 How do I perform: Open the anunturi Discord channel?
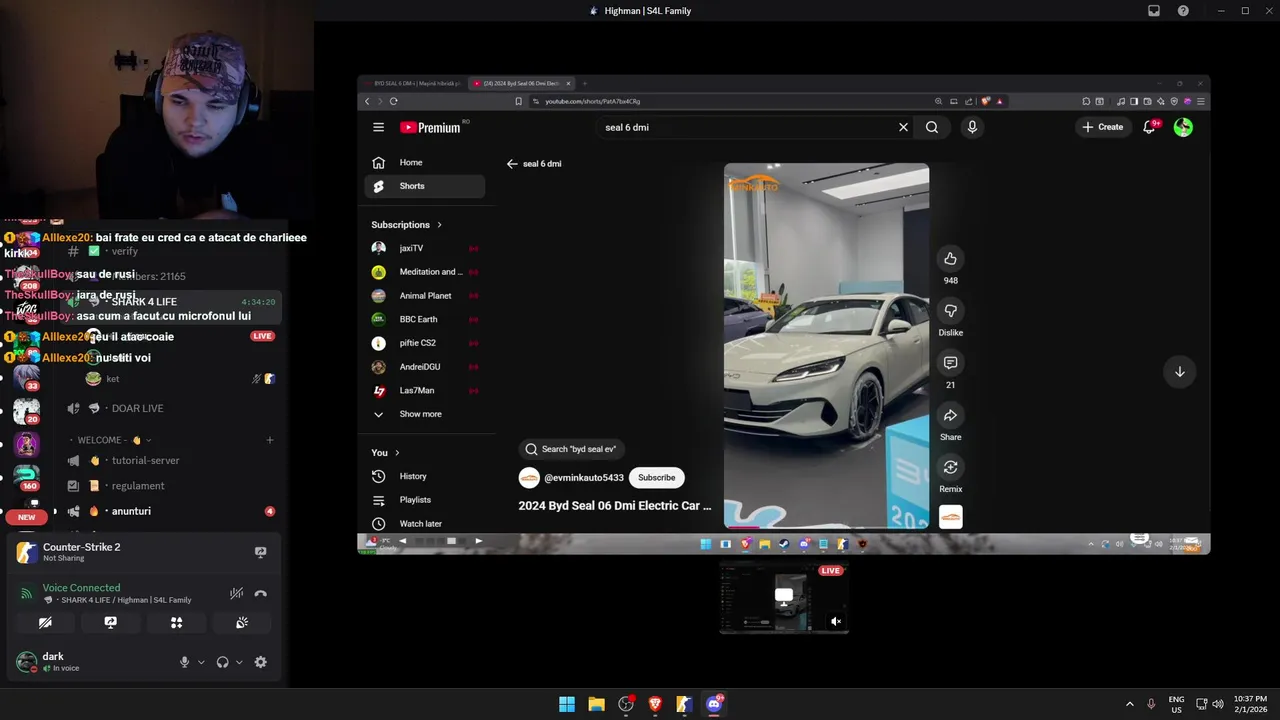(130, 511)
